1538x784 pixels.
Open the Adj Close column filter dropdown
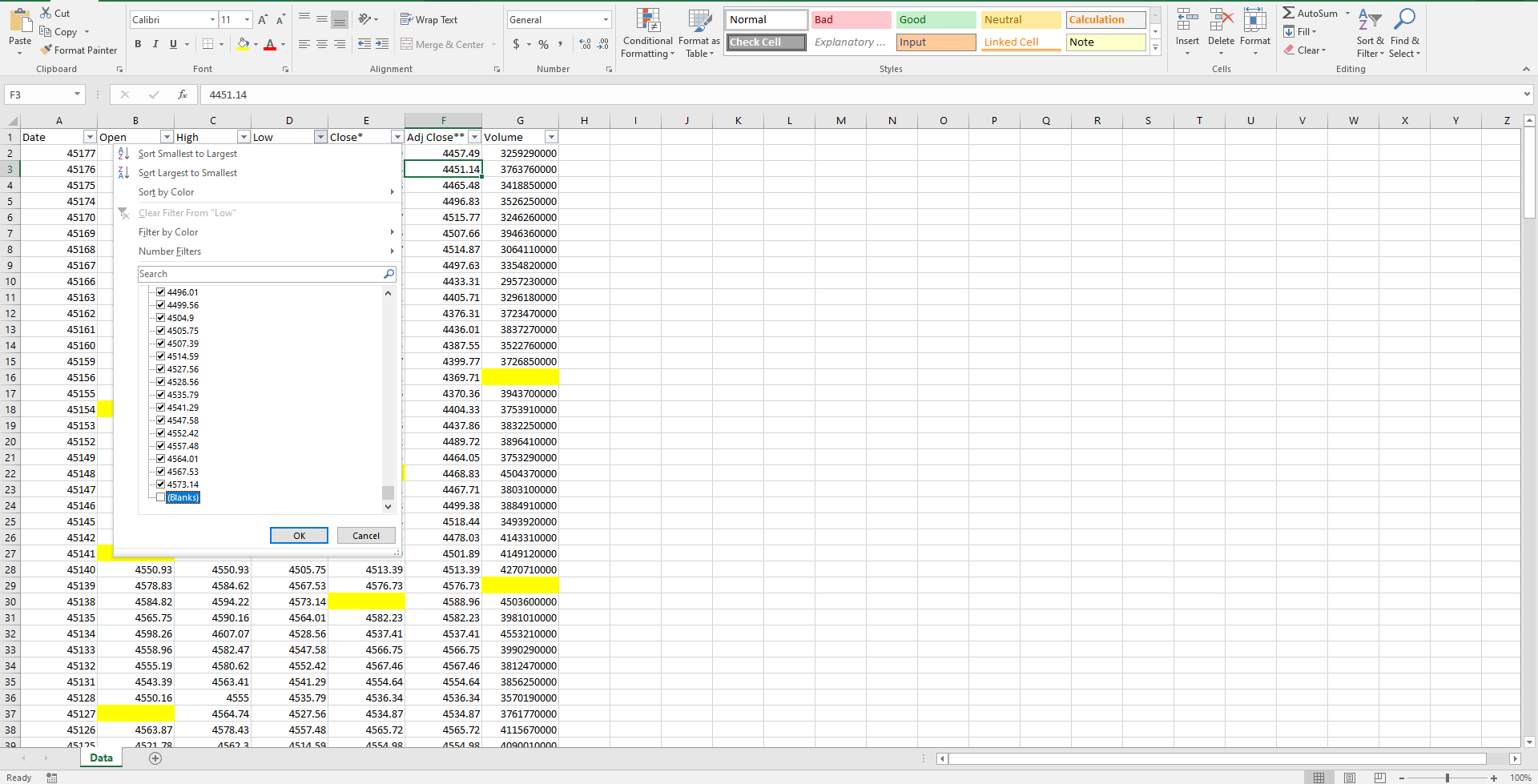point(474,137)
